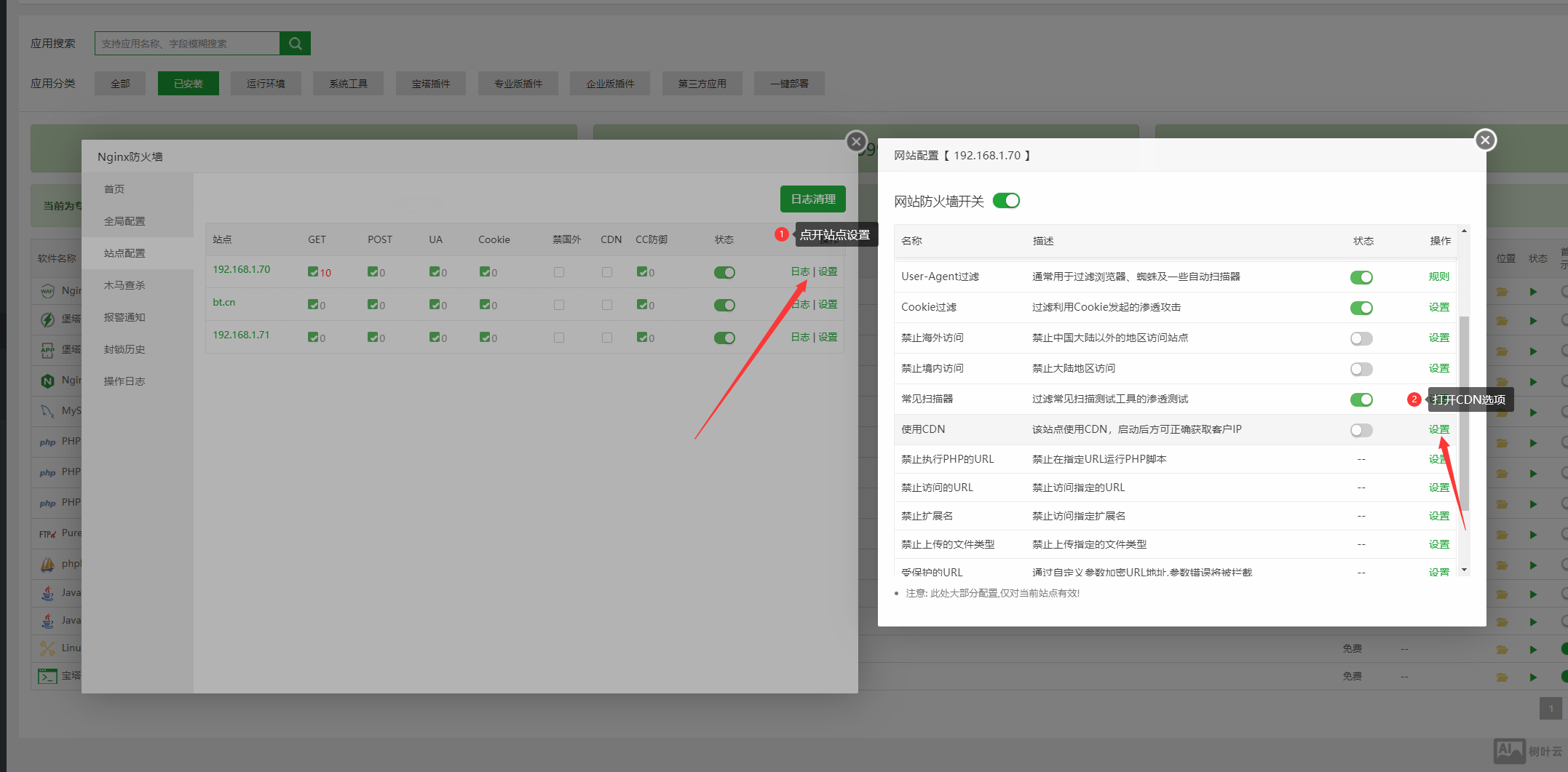Viewport: 1568px width, 772px height.
Task: Close the 网站配置 dialog with X icon
Action: (1485, 140)
